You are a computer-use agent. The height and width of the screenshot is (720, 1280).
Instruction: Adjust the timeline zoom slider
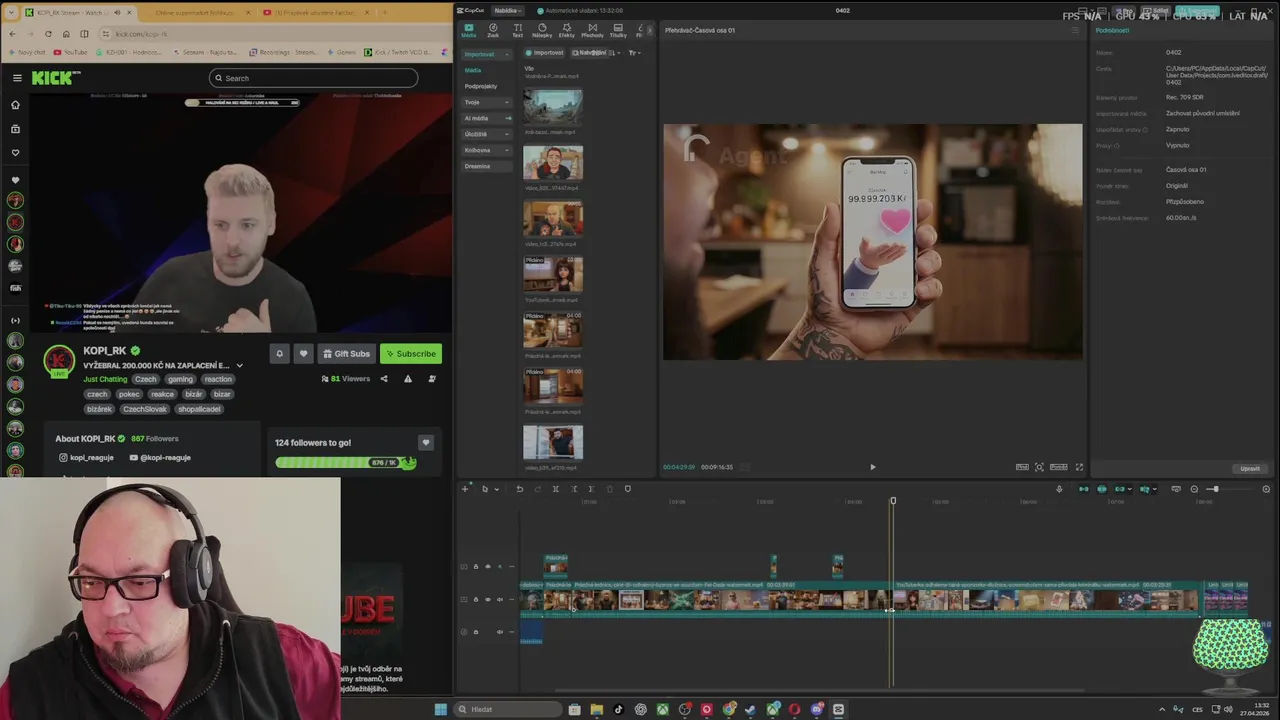point(1215,489)
